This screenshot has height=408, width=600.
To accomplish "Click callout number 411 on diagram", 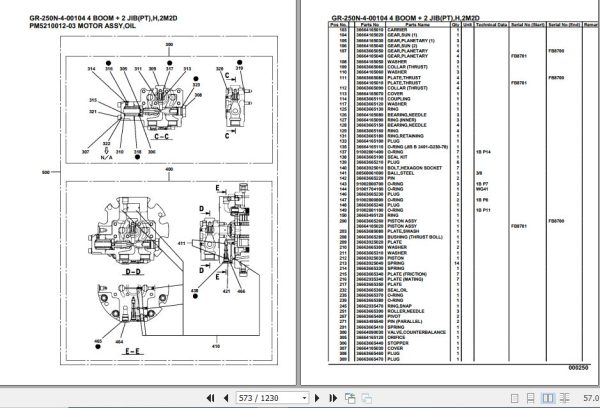I will [182, 243].
